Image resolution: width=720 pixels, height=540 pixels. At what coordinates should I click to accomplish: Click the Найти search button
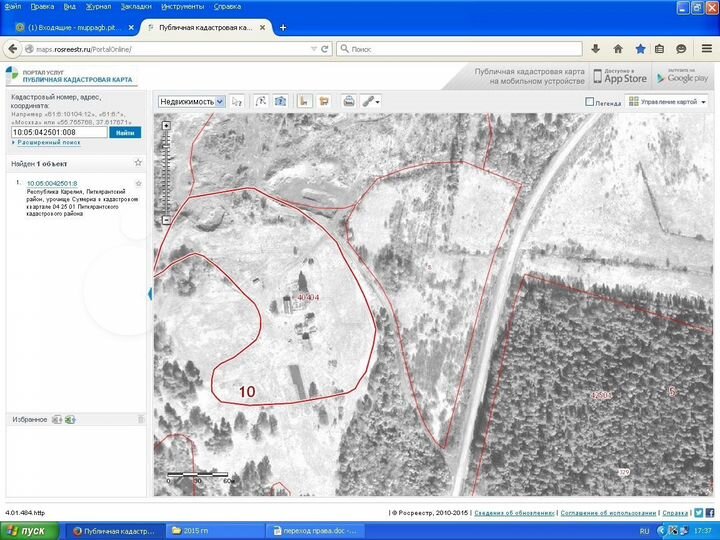click(x=125, y=132)
